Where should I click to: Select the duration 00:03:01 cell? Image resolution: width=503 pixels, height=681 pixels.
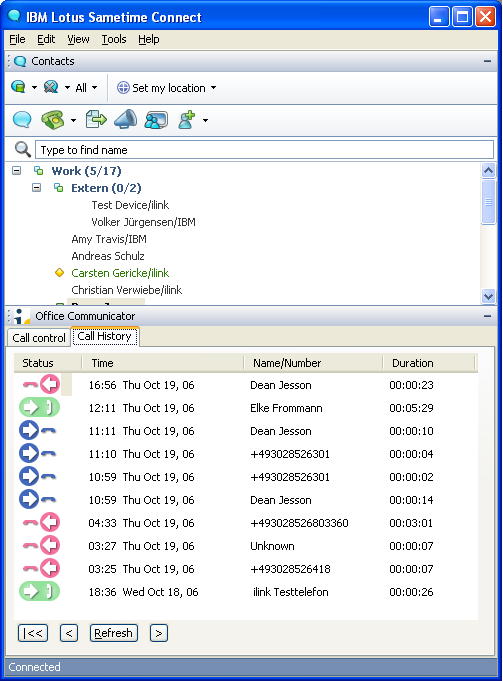[411, 523]
